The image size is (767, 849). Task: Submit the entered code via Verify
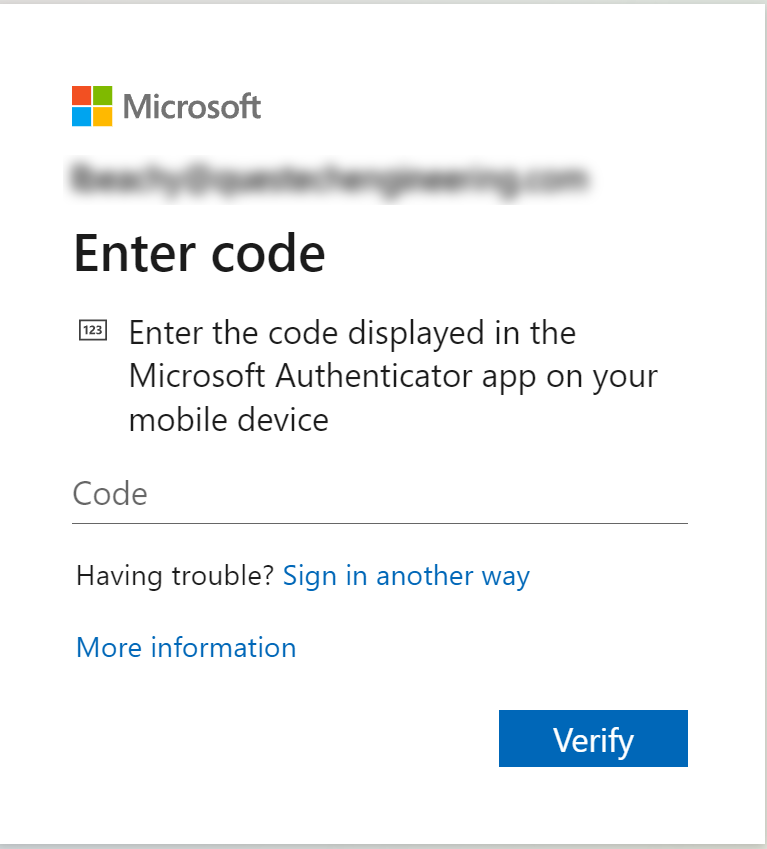pos(593,738)
